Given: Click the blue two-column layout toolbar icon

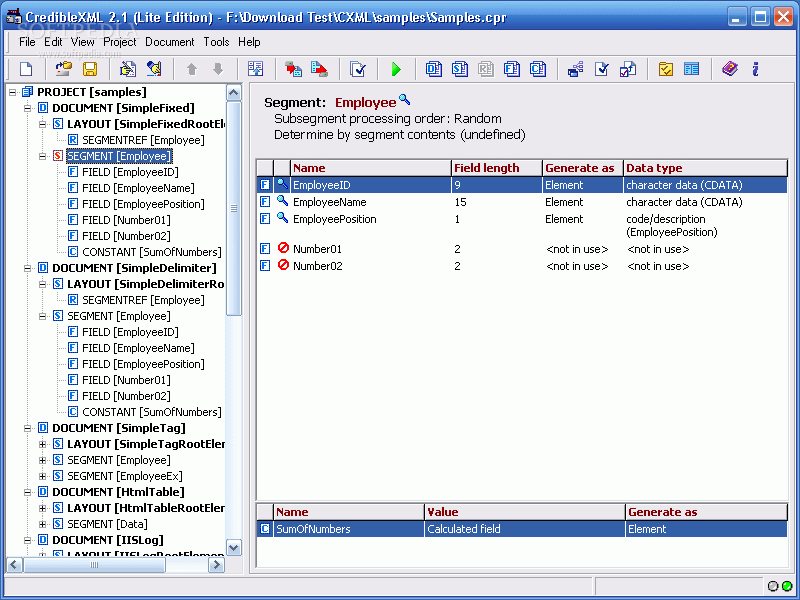Looking at the screenshot, I should click(x=691, y=69).
